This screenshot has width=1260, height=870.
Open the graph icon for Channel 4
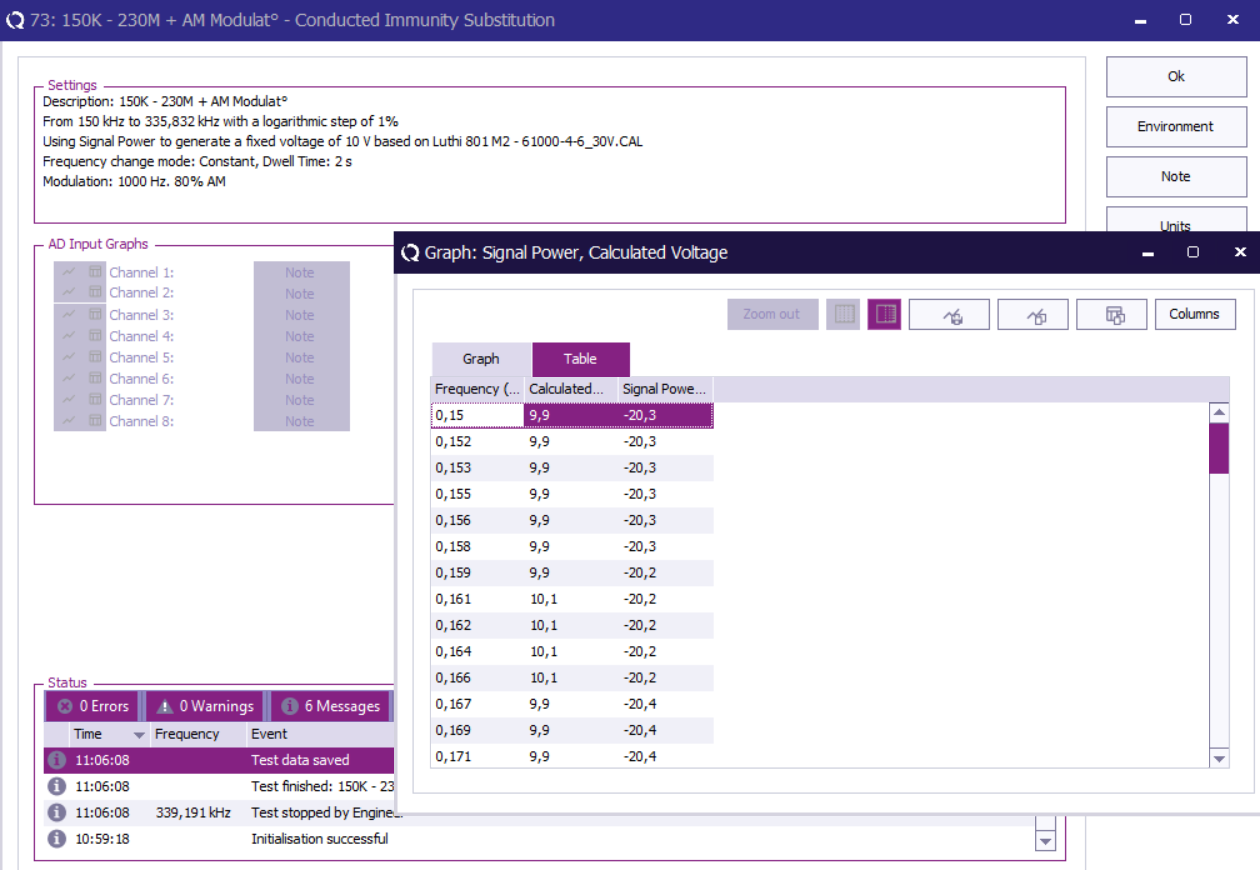click(68, 336)
